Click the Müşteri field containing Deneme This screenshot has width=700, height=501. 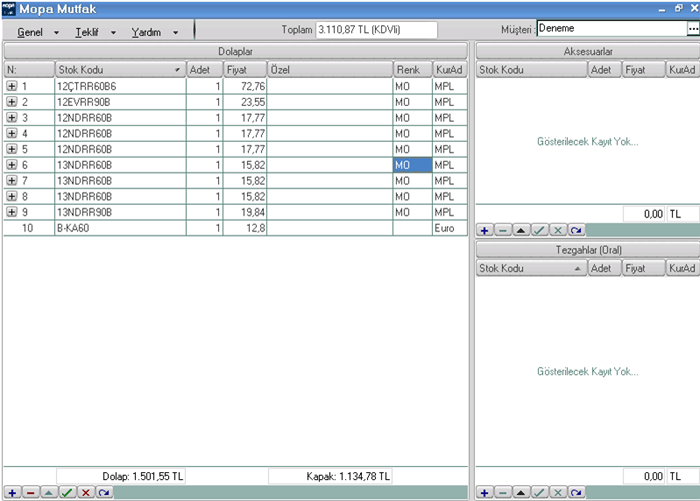612,29
